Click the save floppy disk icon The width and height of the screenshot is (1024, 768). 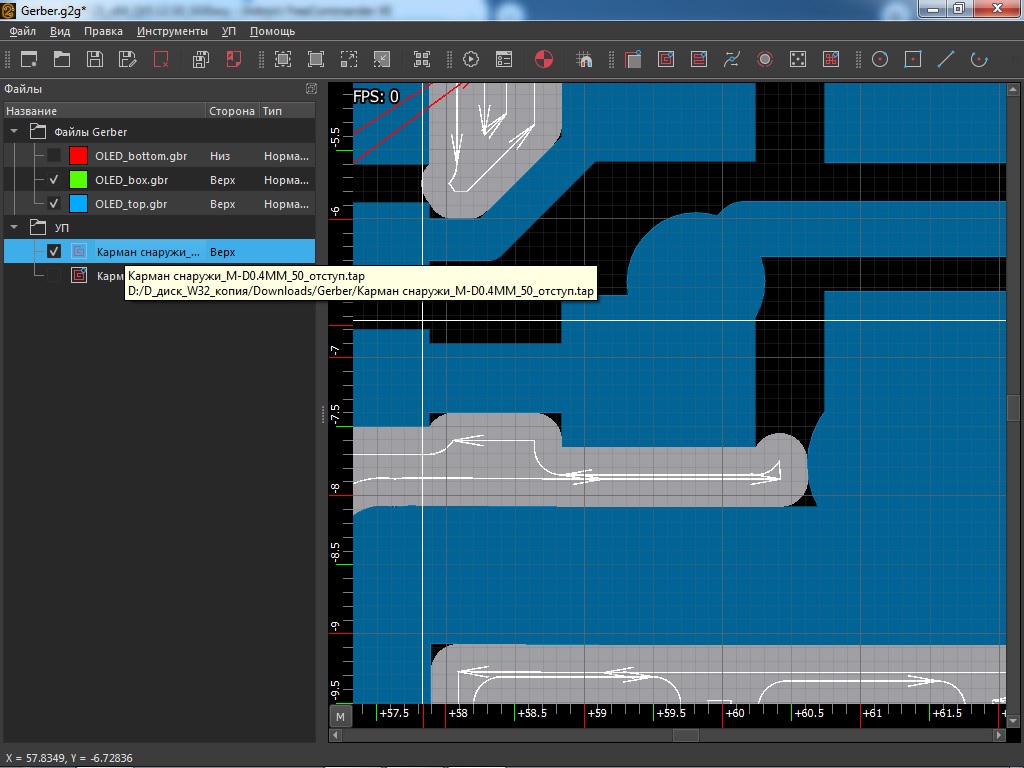click(94, 59)
